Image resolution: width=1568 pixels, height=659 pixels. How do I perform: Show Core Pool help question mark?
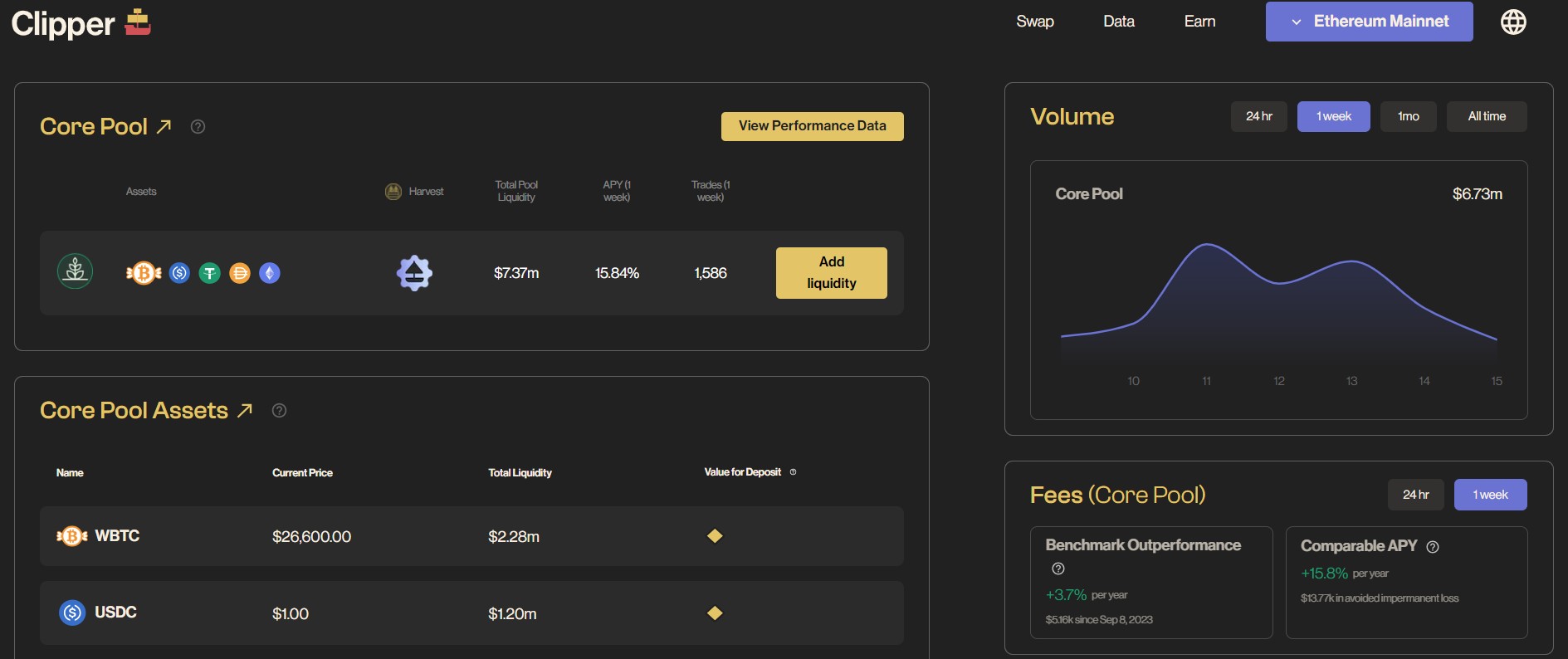198,126
